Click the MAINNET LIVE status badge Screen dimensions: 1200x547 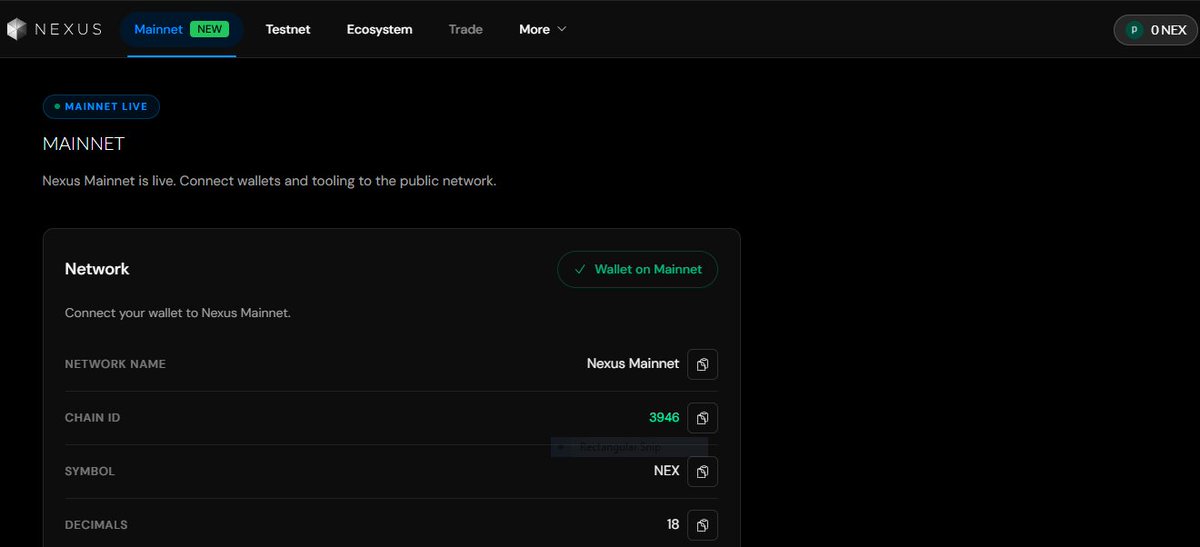click(101, 106)
